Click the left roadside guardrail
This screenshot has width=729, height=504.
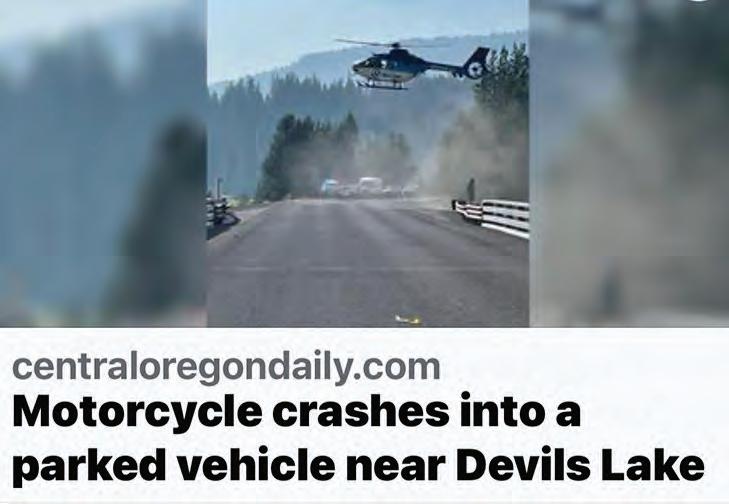pos(219,211)
